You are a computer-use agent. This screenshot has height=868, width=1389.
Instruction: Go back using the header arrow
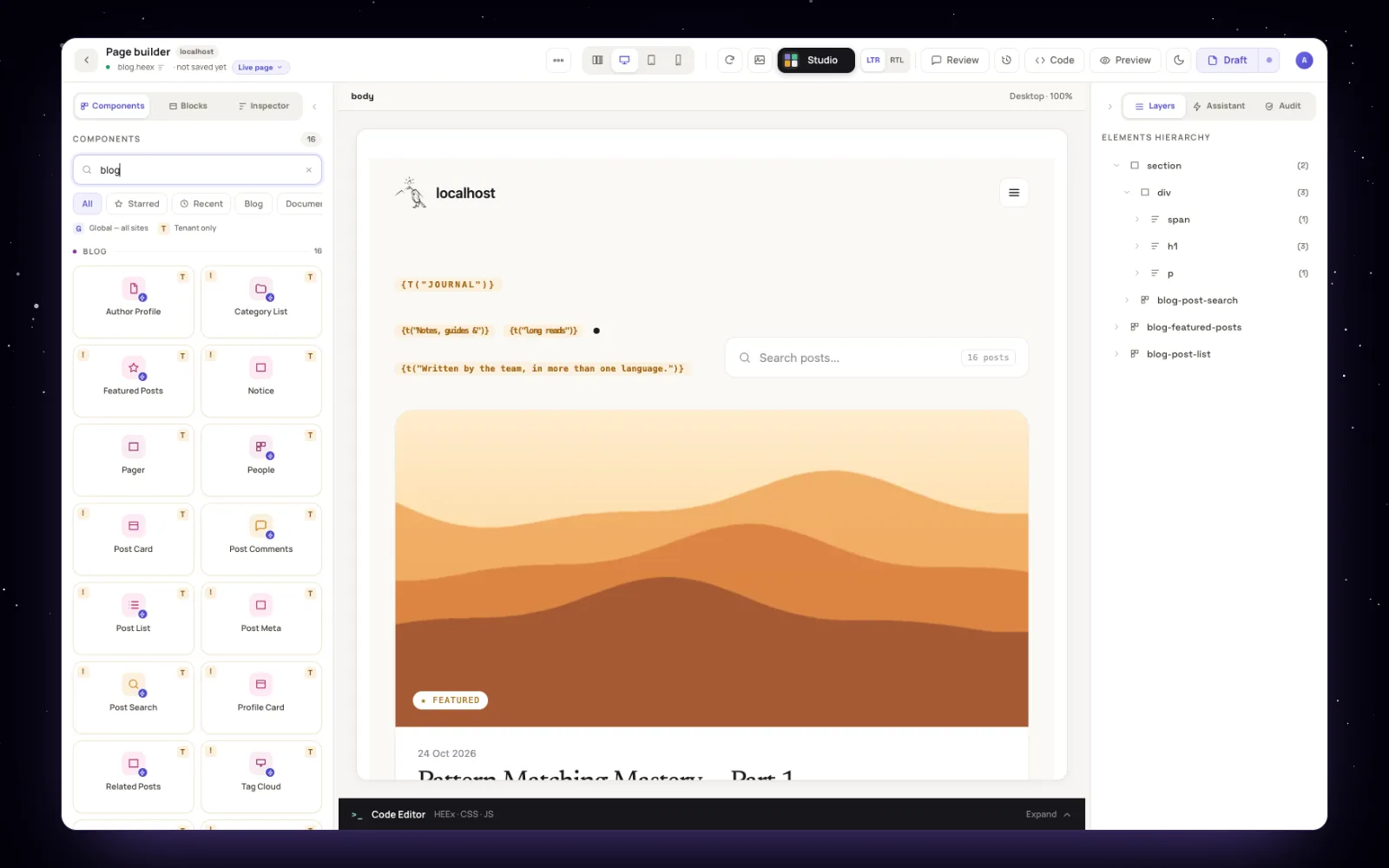click(86, 60)
